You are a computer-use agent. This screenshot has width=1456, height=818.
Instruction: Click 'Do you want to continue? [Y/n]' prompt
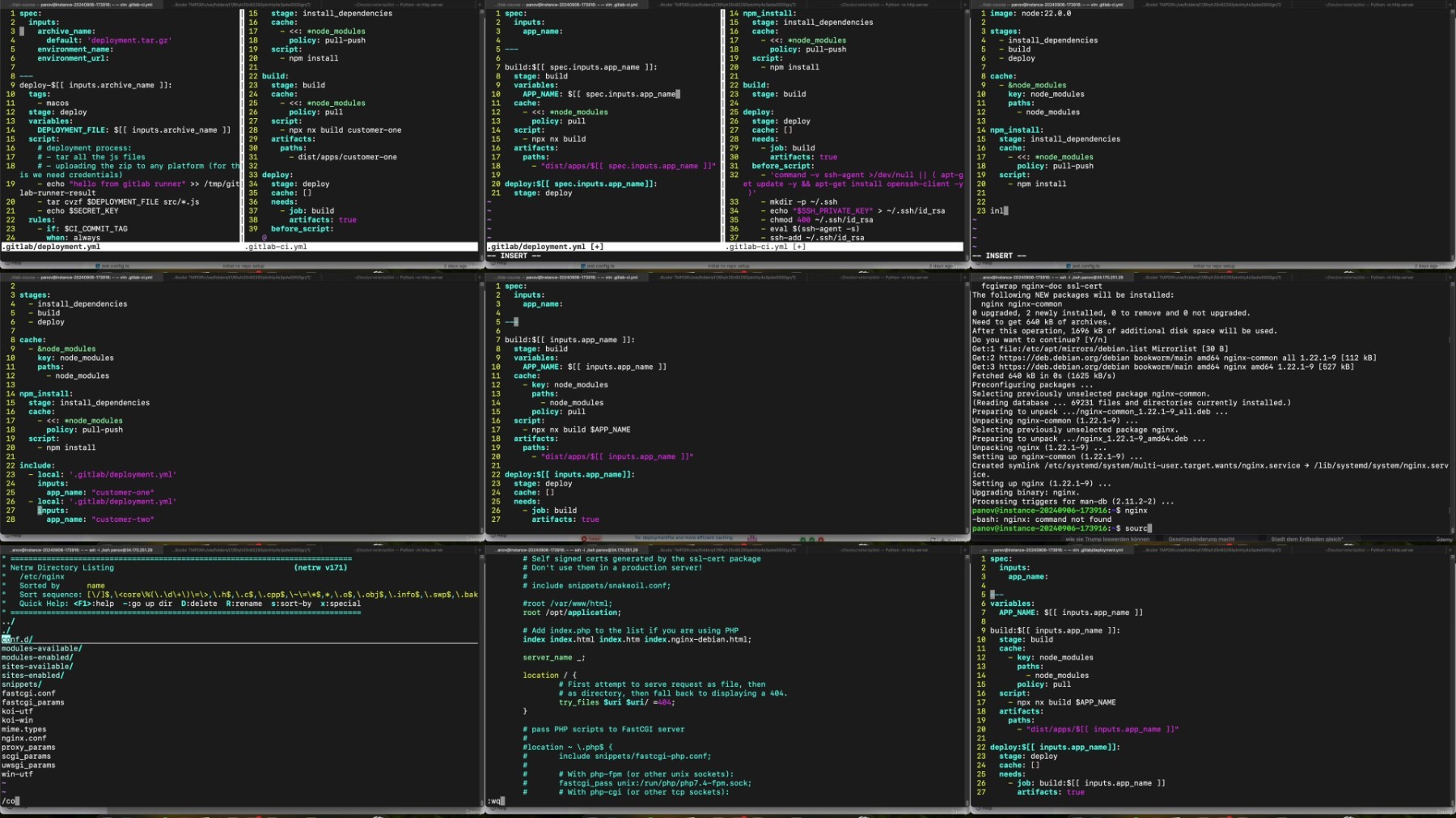(1039, 340)
